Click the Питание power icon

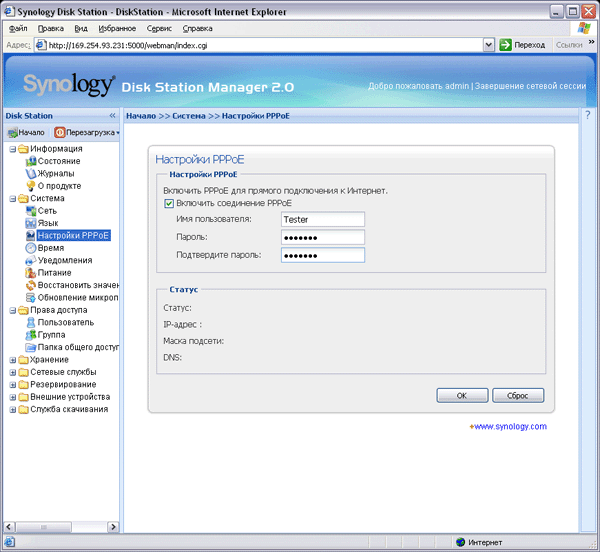click(31, 273)
